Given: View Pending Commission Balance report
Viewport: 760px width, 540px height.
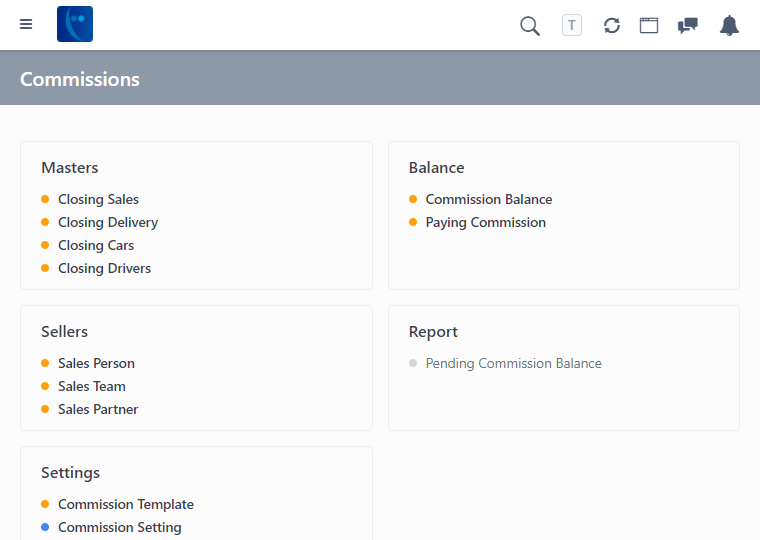Looking at the screenshot, I should (x=514, y=363).
